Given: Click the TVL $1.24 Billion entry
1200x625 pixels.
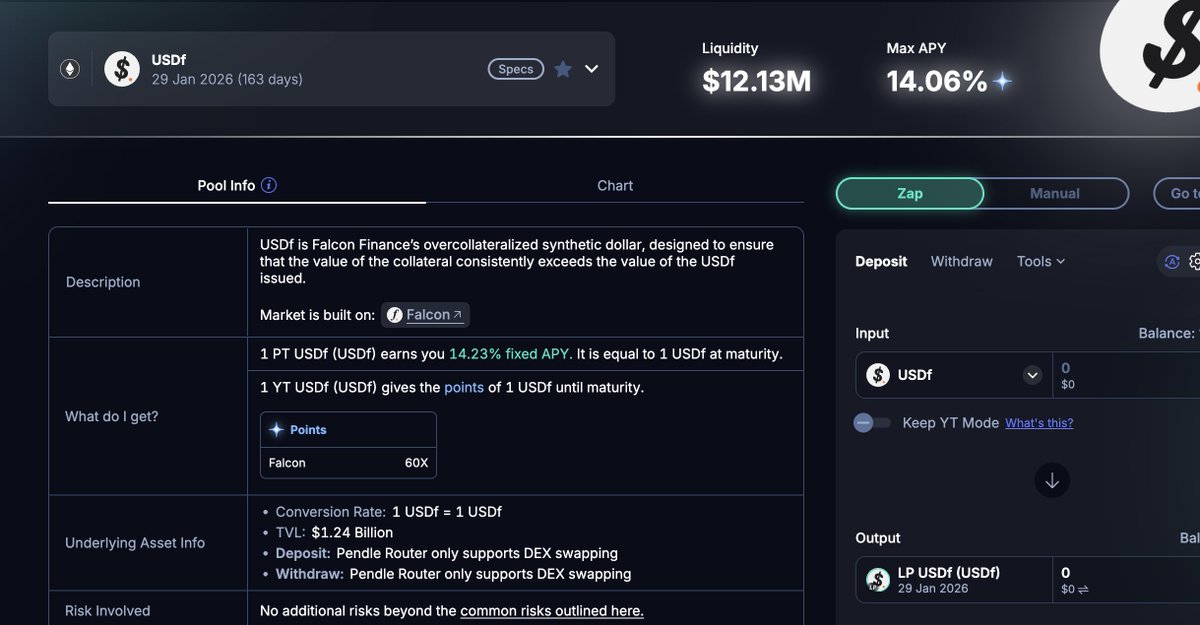Looking at the screenshot, I should click(x=334, y=532).
